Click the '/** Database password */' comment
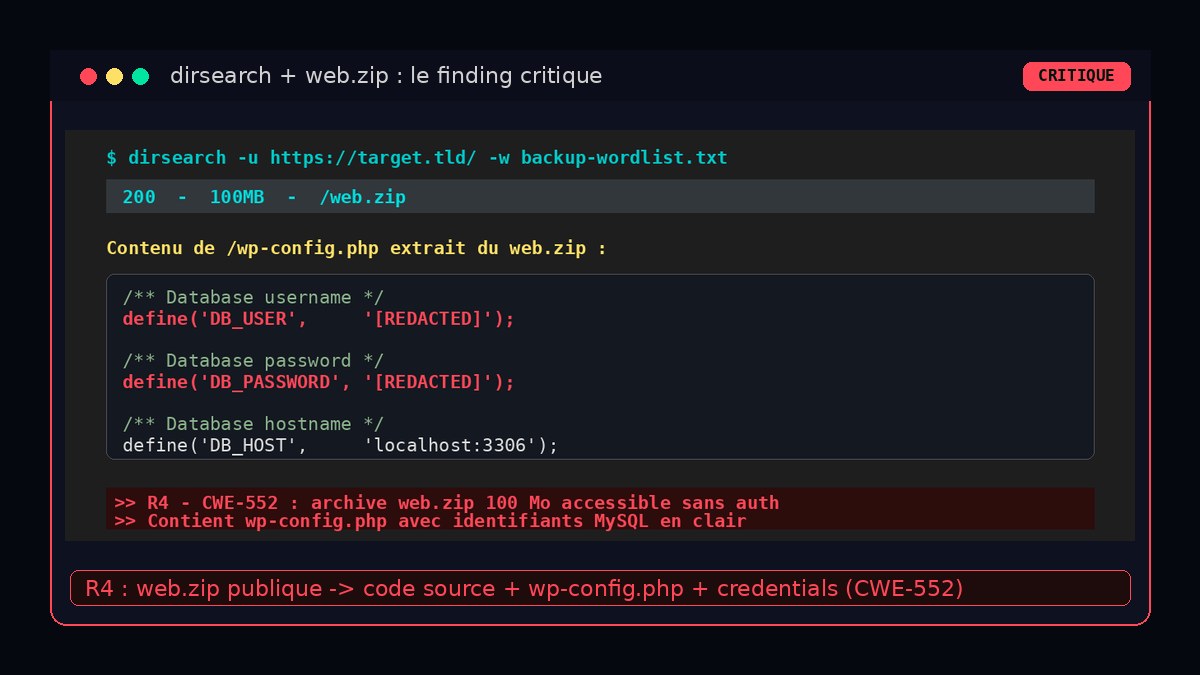1200x675 pixels. [253, 361]
